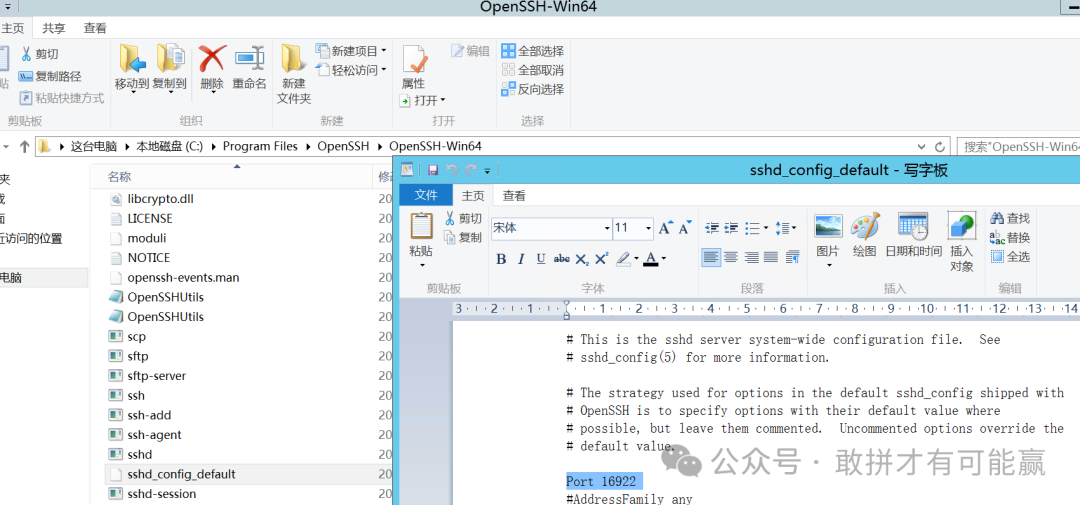Expand the Open (打开) dropdown in Explorer
Screen dimensions: 1080x505
point(443,101)
